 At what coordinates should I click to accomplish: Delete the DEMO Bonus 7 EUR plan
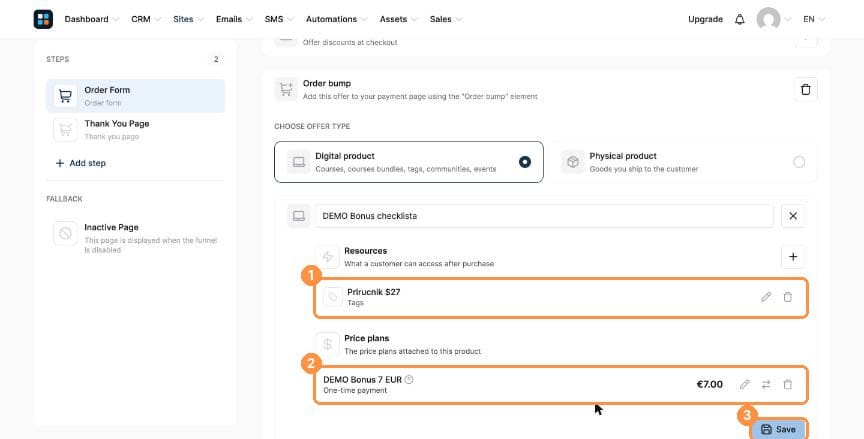(788, 384)
